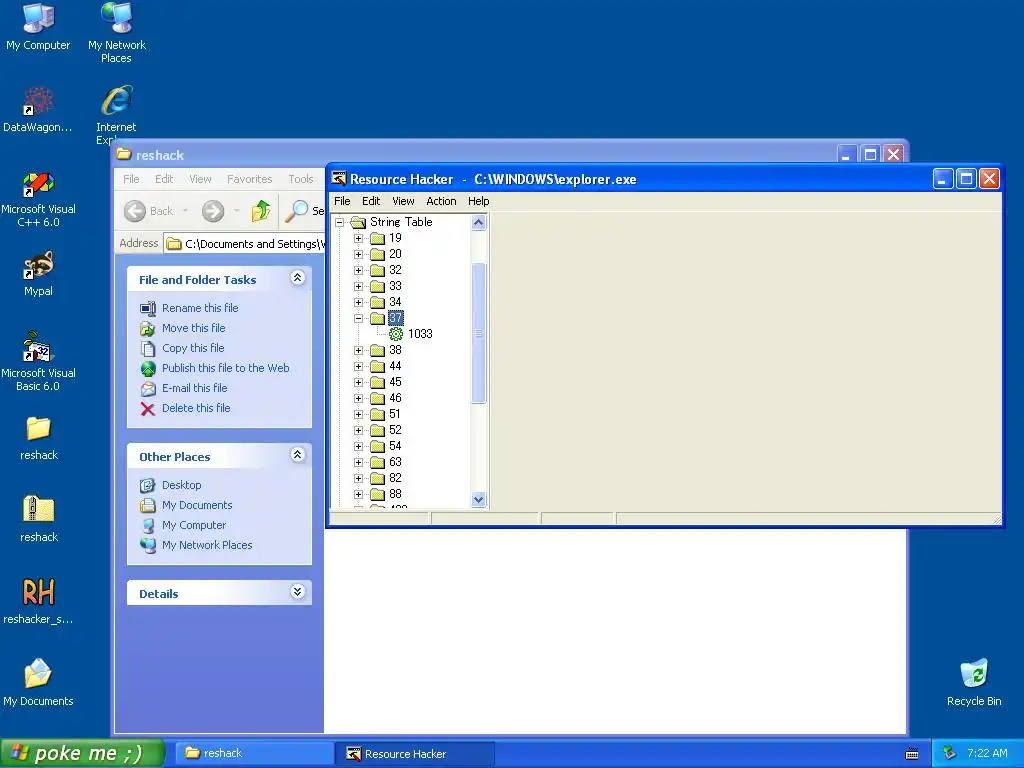Screen dimensions: 1024x768
Task: Expand folder 63 in resource tree
Action: point(359,462)
